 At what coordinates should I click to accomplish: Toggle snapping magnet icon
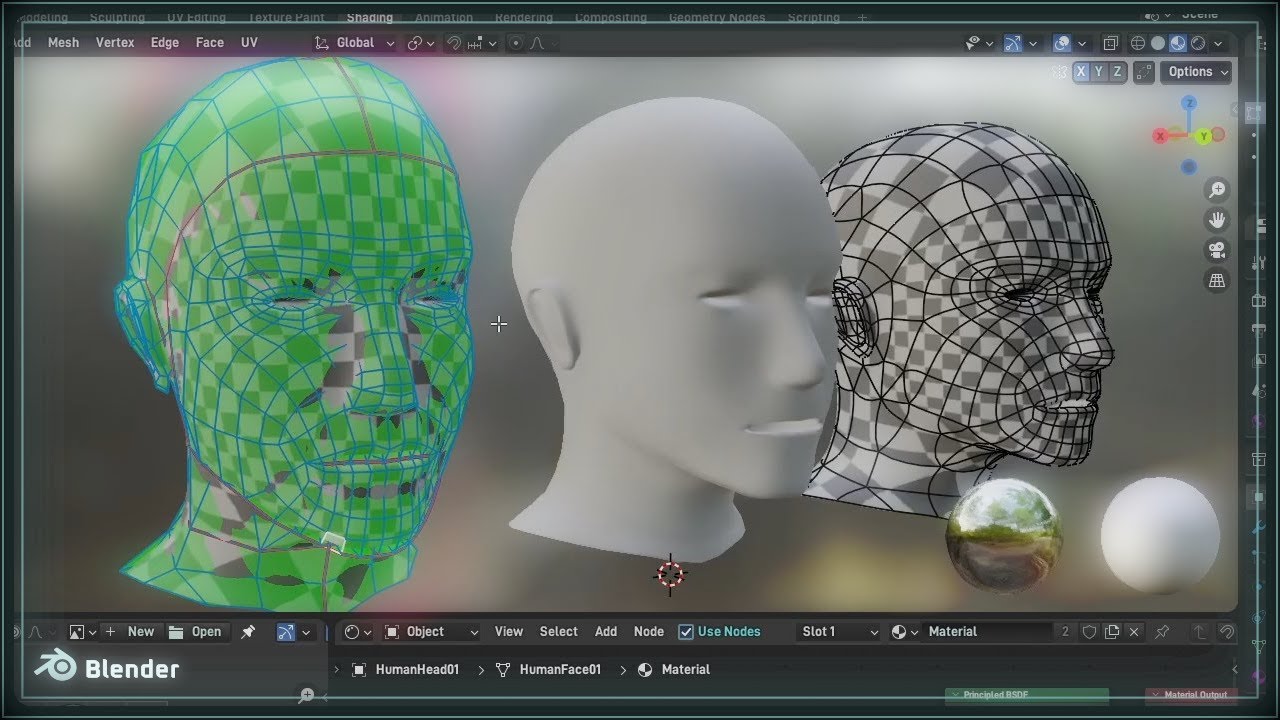point(454,43)
